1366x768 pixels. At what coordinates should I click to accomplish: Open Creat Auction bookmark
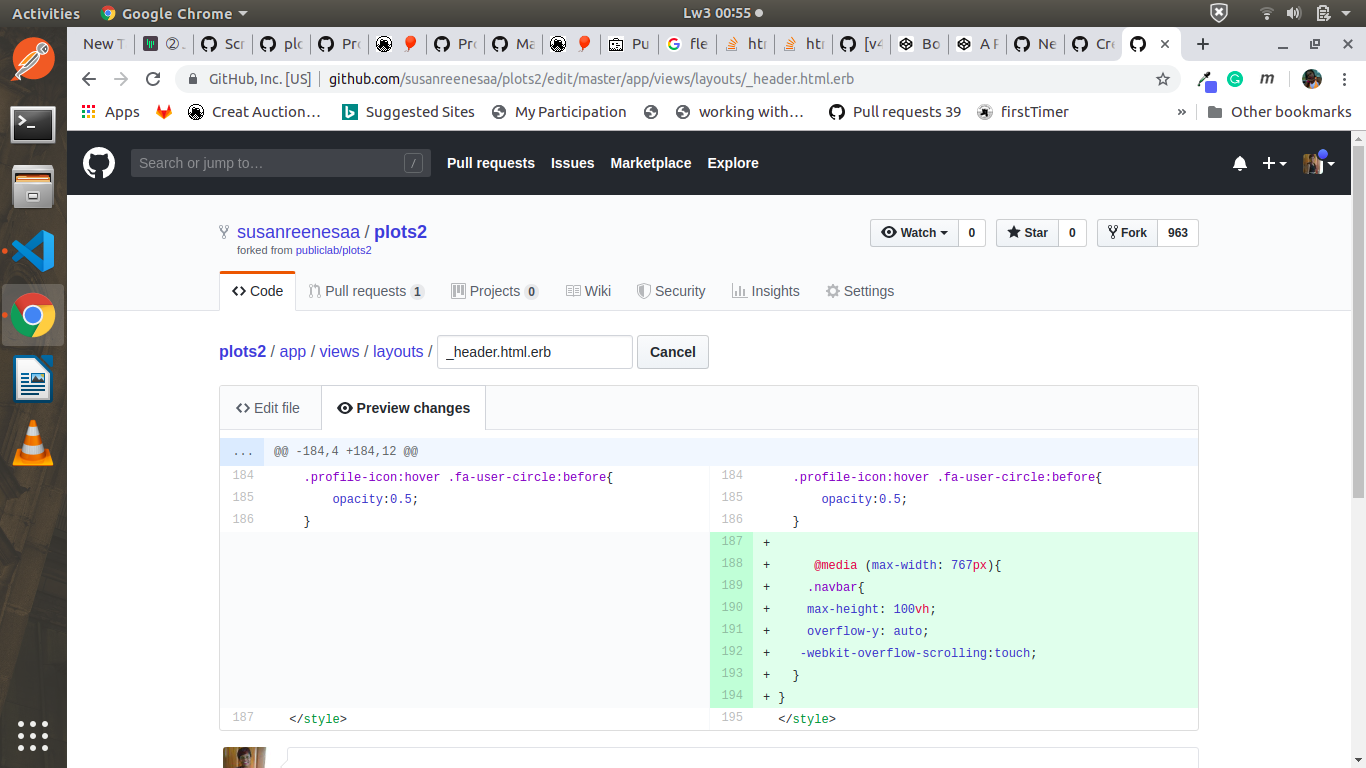(255, 112)
